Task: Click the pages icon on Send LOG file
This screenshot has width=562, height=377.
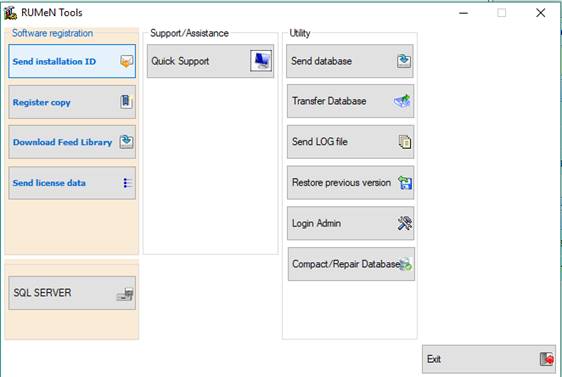Action: click(405, 142)
